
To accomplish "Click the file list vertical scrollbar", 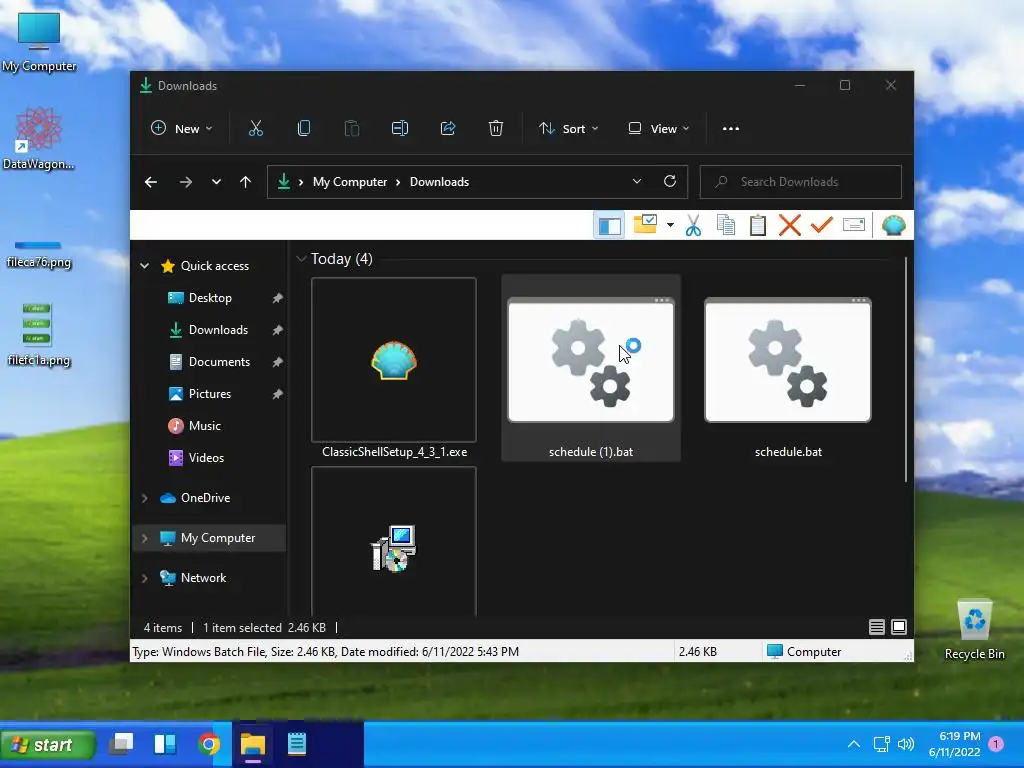I will (906, 370).
